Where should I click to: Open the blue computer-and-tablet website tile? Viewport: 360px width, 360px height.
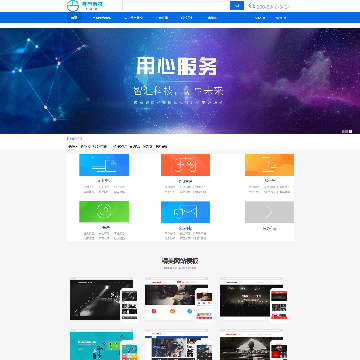[x=104, y=165]
